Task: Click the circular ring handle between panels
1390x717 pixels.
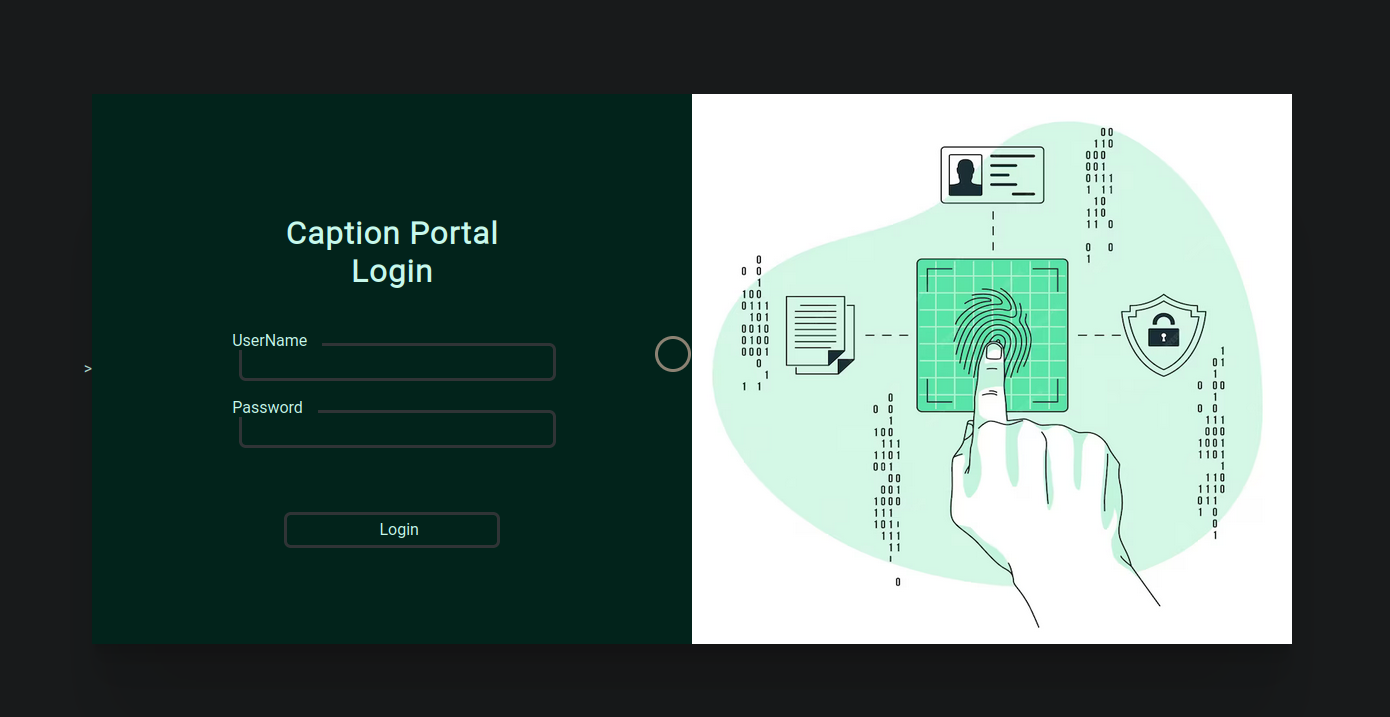Action: [x=673, y=354]
